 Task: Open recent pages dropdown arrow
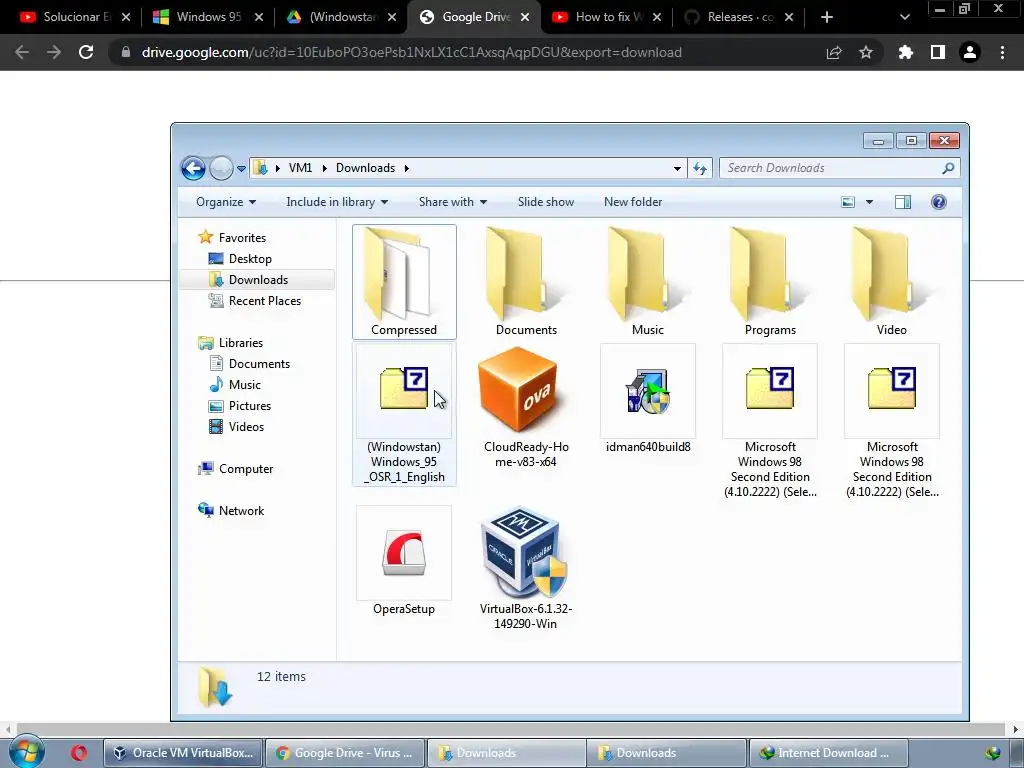coord(241,168)
